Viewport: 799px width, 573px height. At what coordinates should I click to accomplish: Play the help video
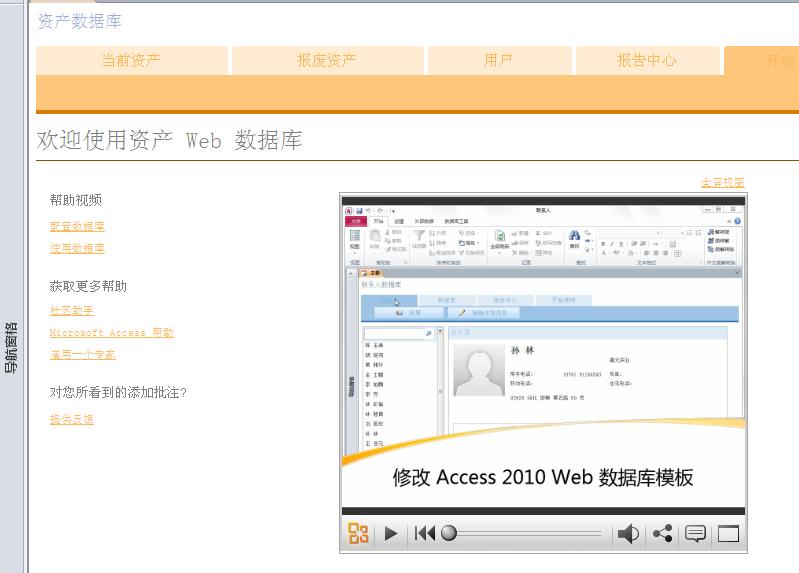click(x=391, y=534)
